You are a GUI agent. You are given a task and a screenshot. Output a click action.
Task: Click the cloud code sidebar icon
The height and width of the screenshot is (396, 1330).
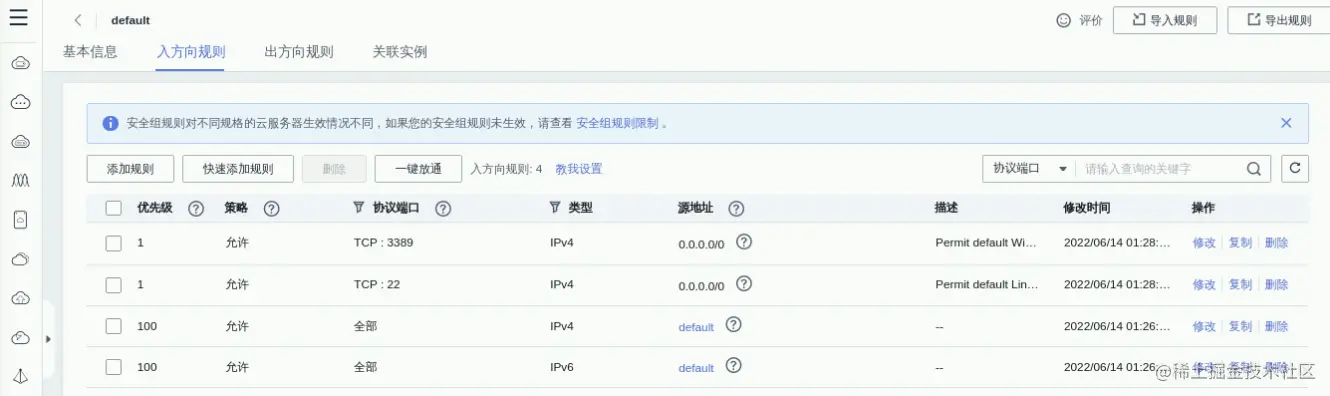tap(20, 298)
